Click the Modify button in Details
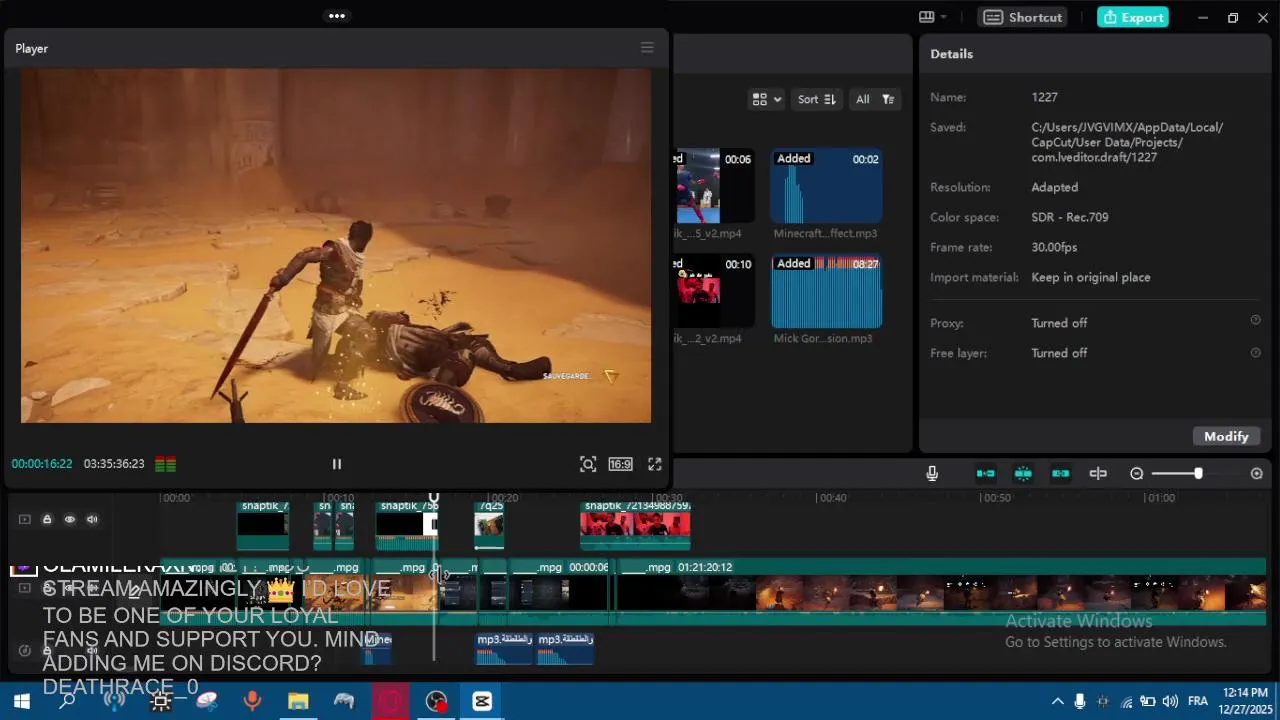 click(1226, 436)
